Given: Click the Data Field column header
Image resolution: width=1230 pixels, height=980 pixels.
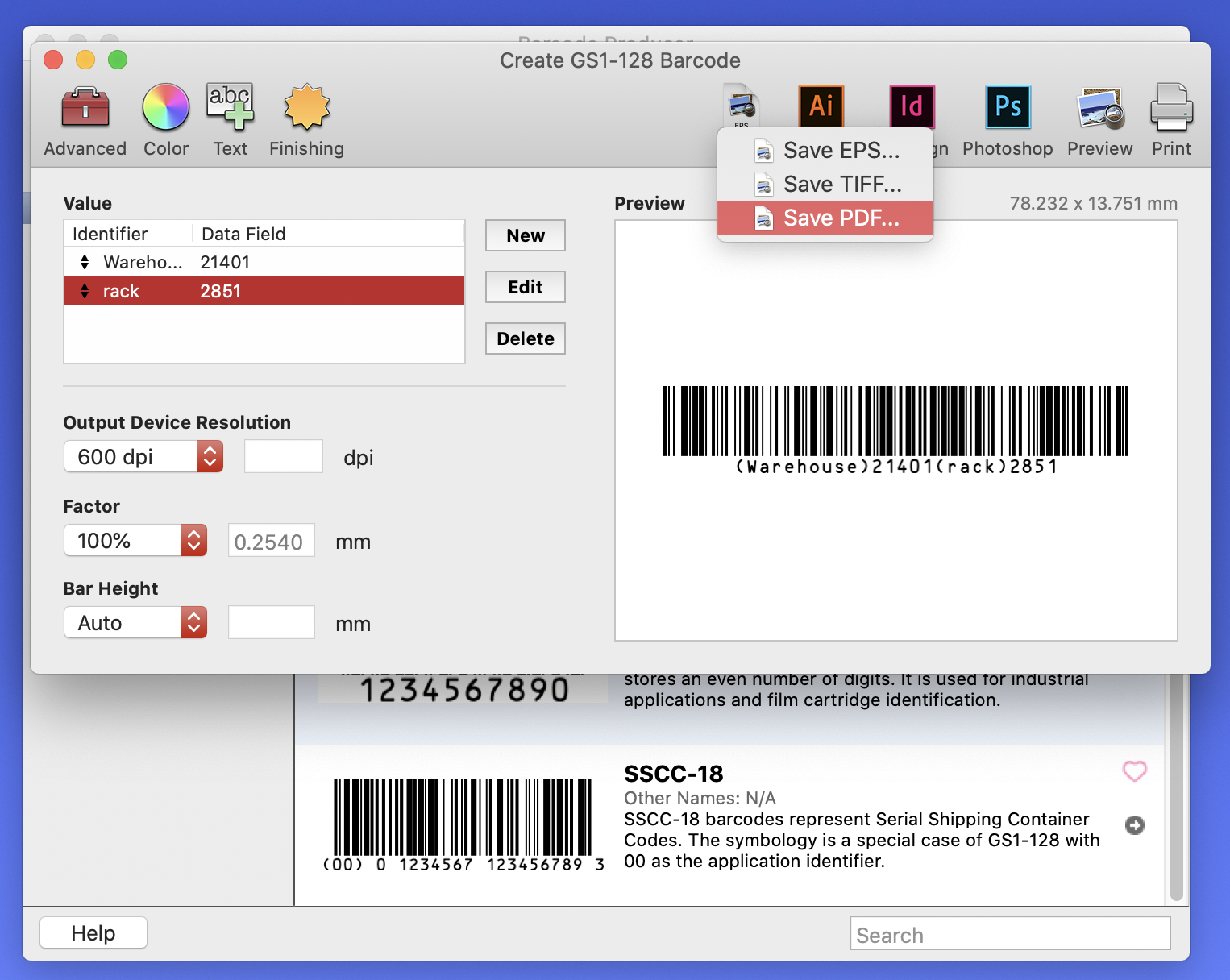Looking at the screenshot, I should [x=328, y=234].
